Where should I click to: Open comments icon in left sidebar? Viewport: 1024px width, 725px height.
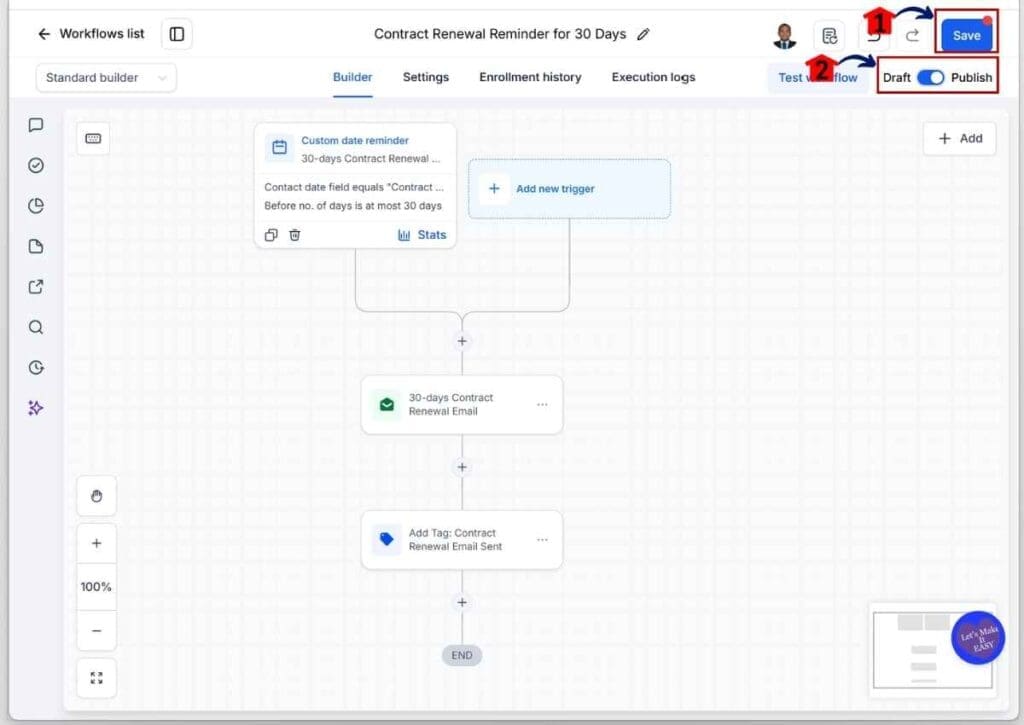tap(36, 125)
